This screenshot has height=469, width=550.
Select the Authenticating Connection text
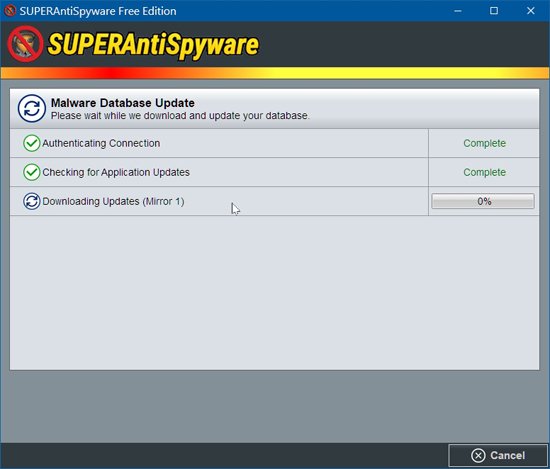pyautogui.click(x=101, y=143)
